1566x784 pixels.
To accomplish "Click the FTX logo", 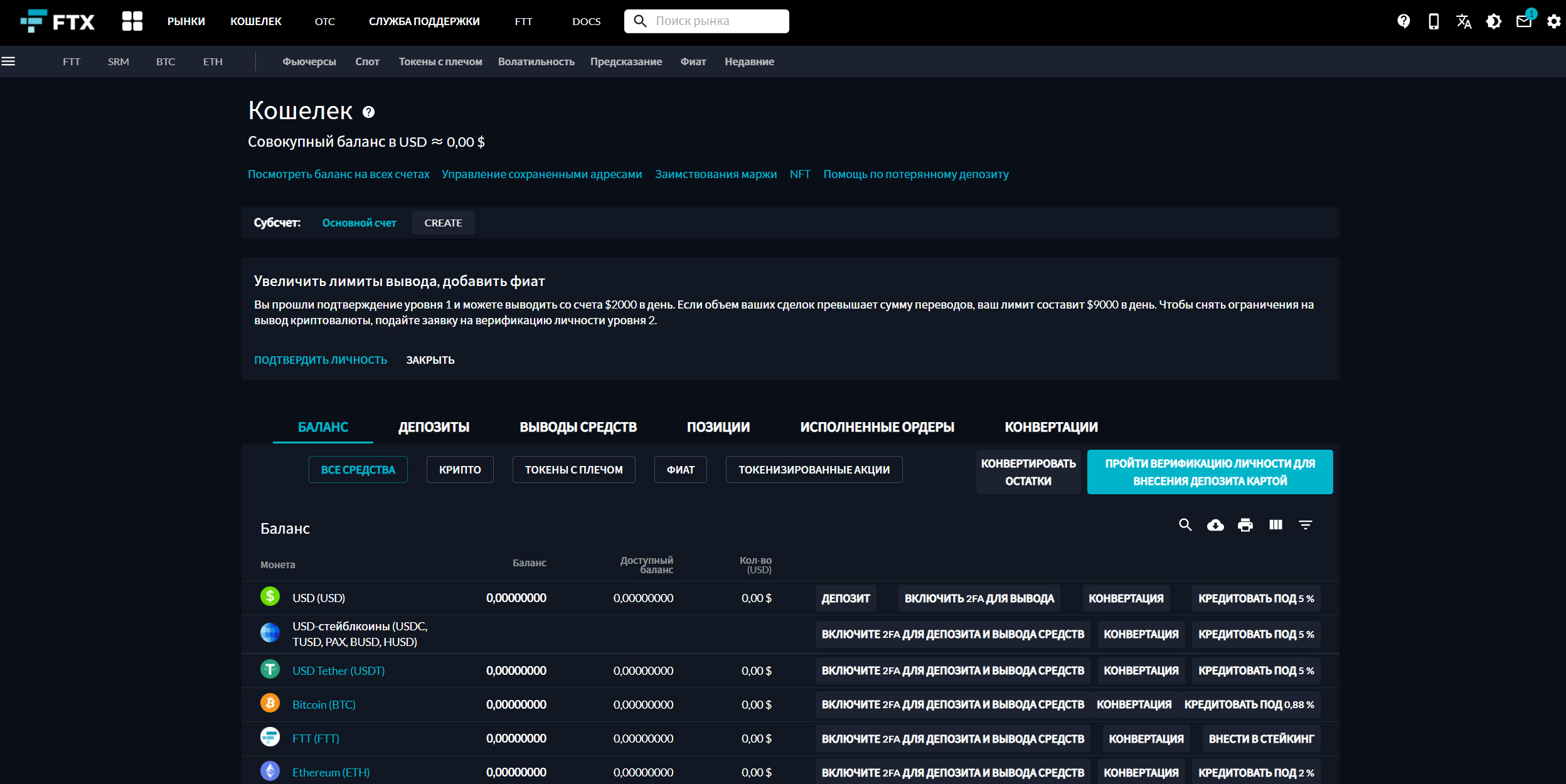I will [57, 21].
